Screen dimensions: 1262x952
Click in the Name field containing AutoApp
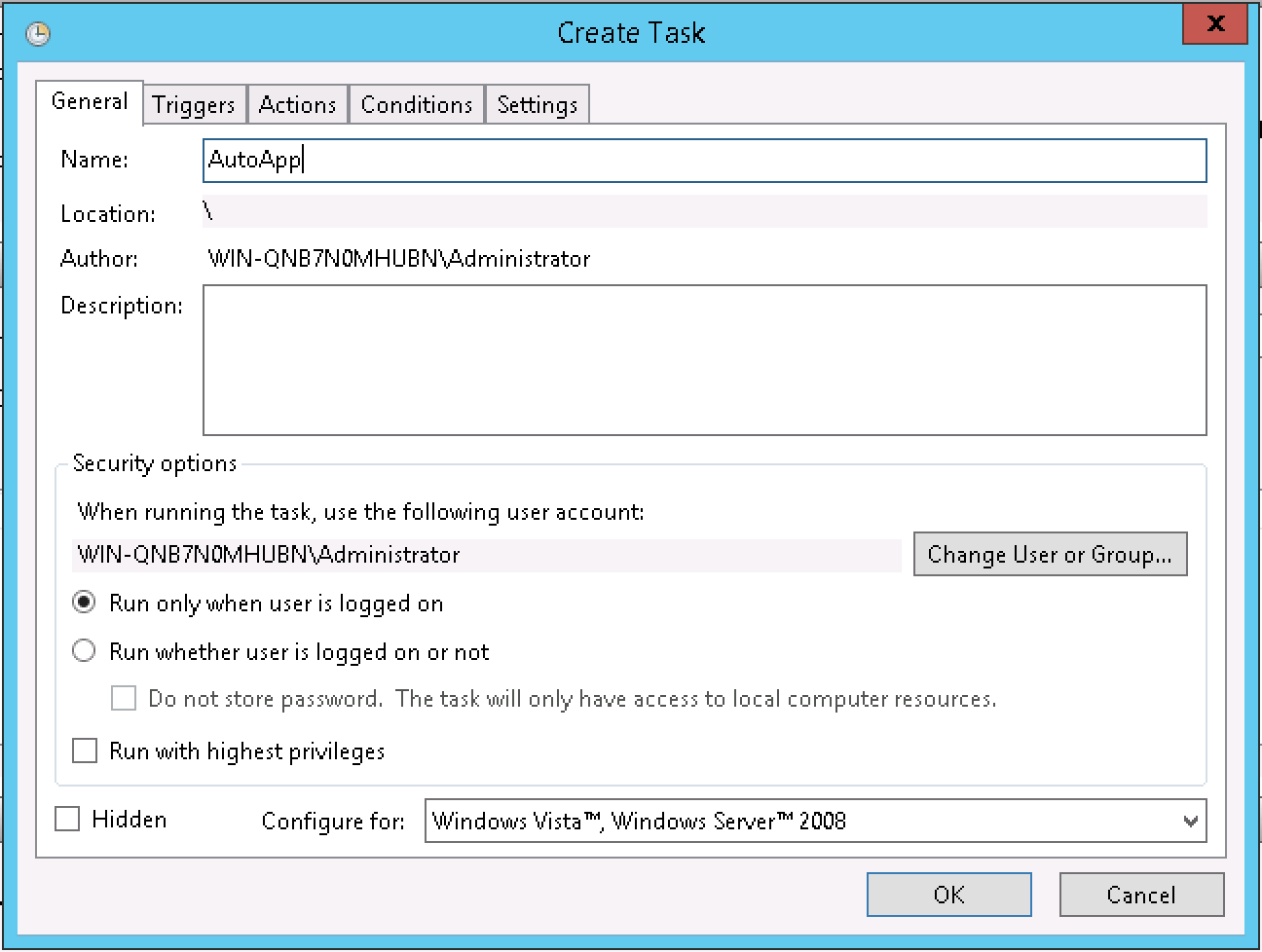pyautogui.click(x=704, y=161)
